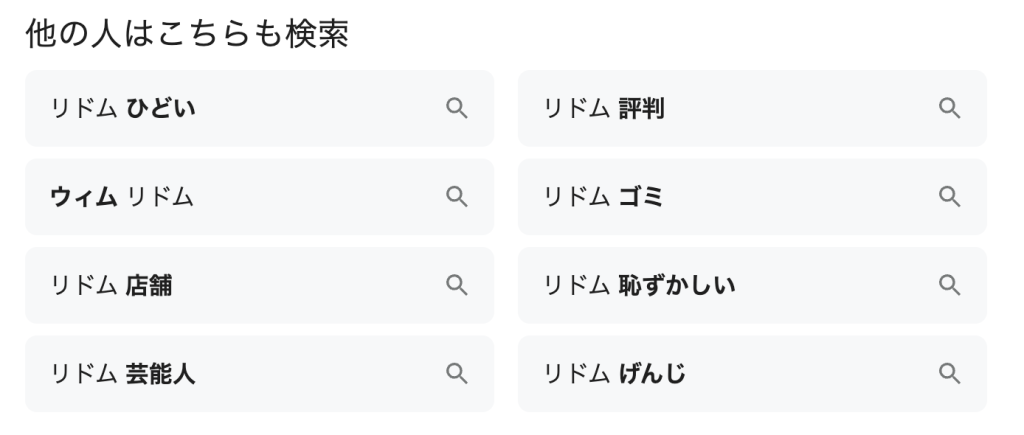Tap magnifier icon in リドム げんじ row
This screenshot has height=435, width=1024.
click(949, 374)
